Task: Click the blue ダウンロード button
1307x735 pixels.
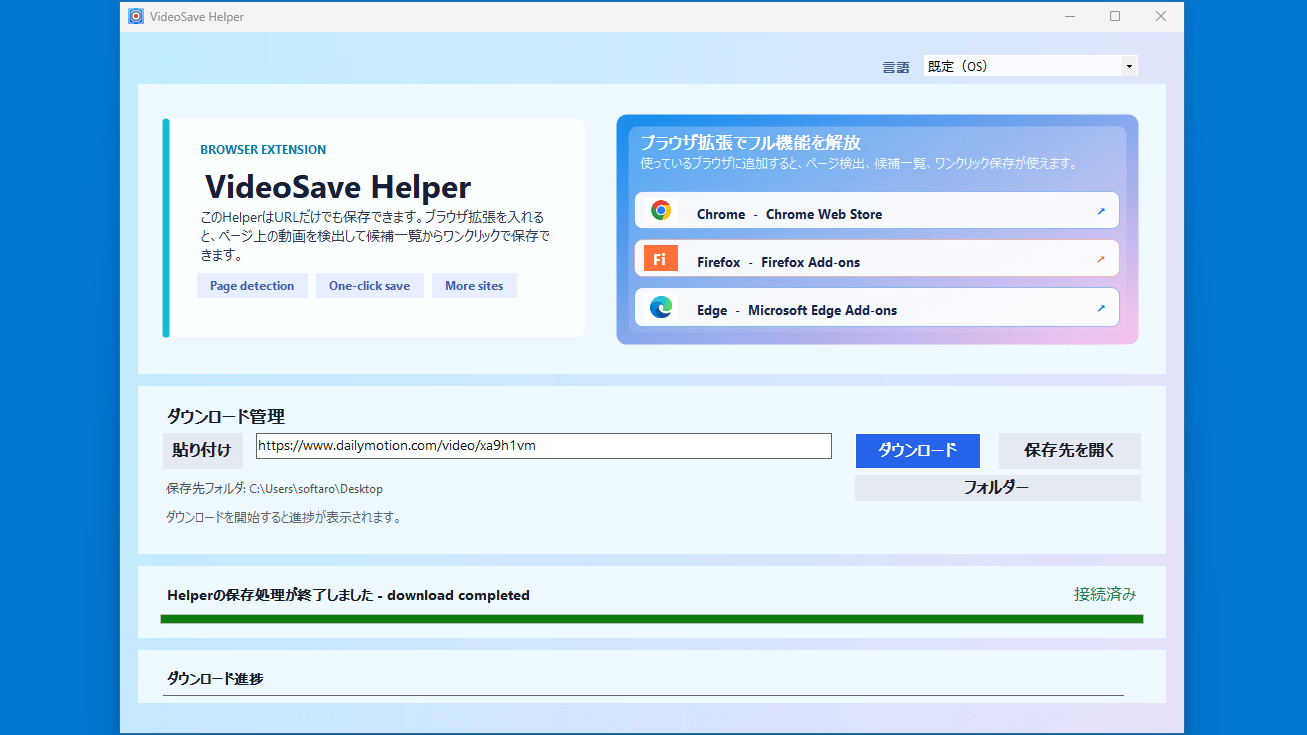Action: click(918, 451)
